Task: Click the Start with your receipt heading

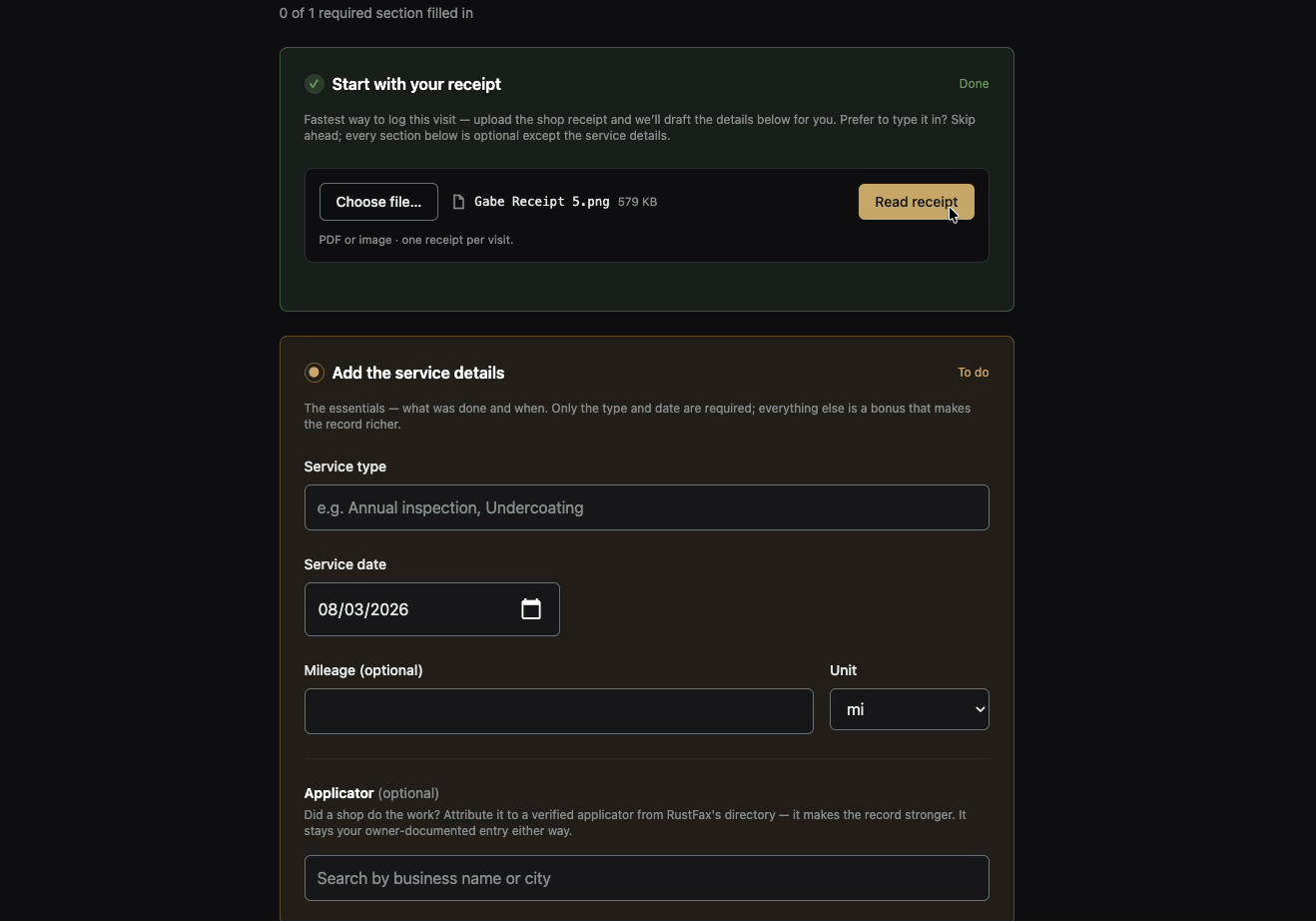Action: click(x=416, y=84)
